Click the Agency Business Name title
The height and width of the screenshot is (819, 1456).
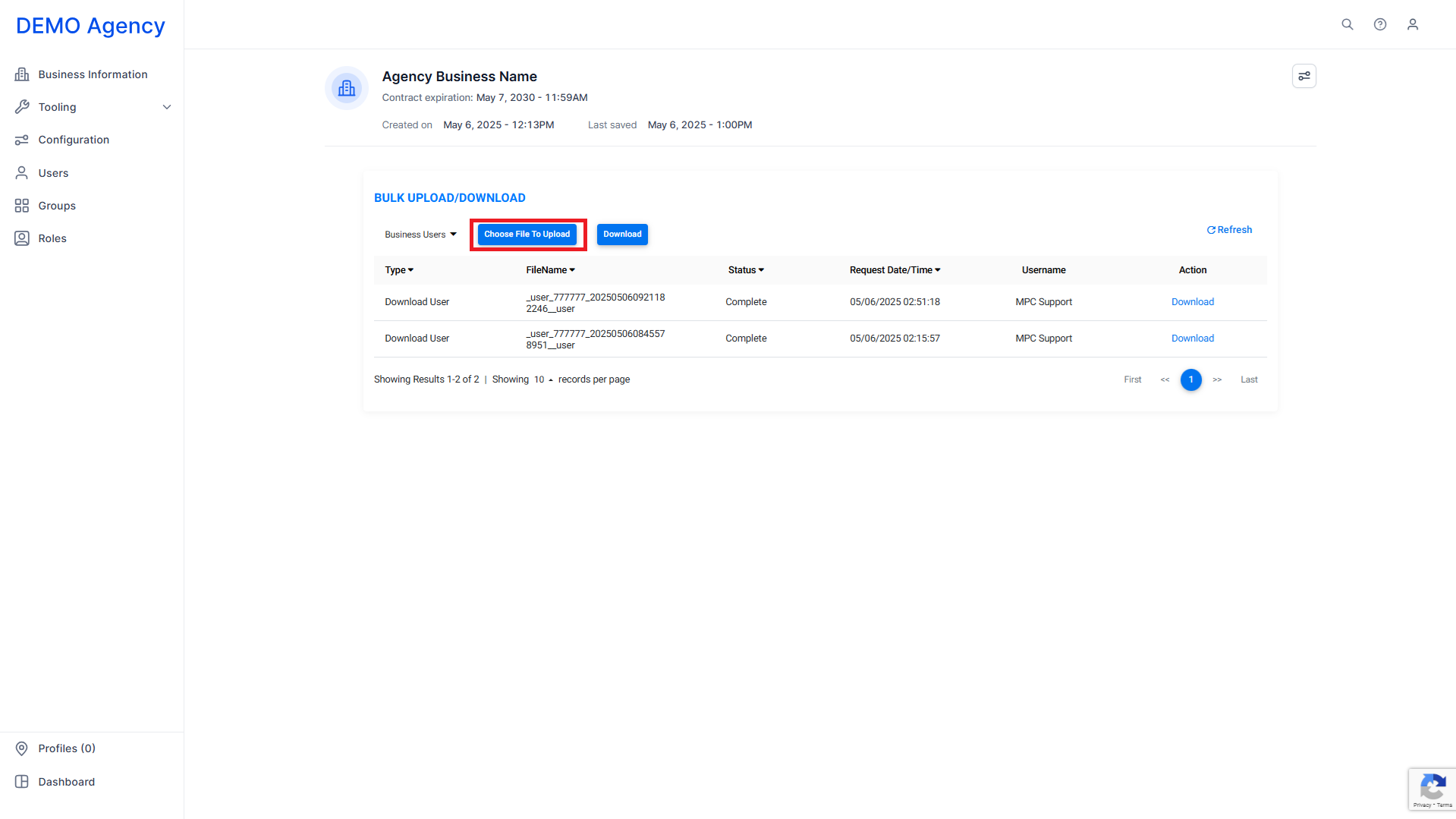tap(460, 77)
